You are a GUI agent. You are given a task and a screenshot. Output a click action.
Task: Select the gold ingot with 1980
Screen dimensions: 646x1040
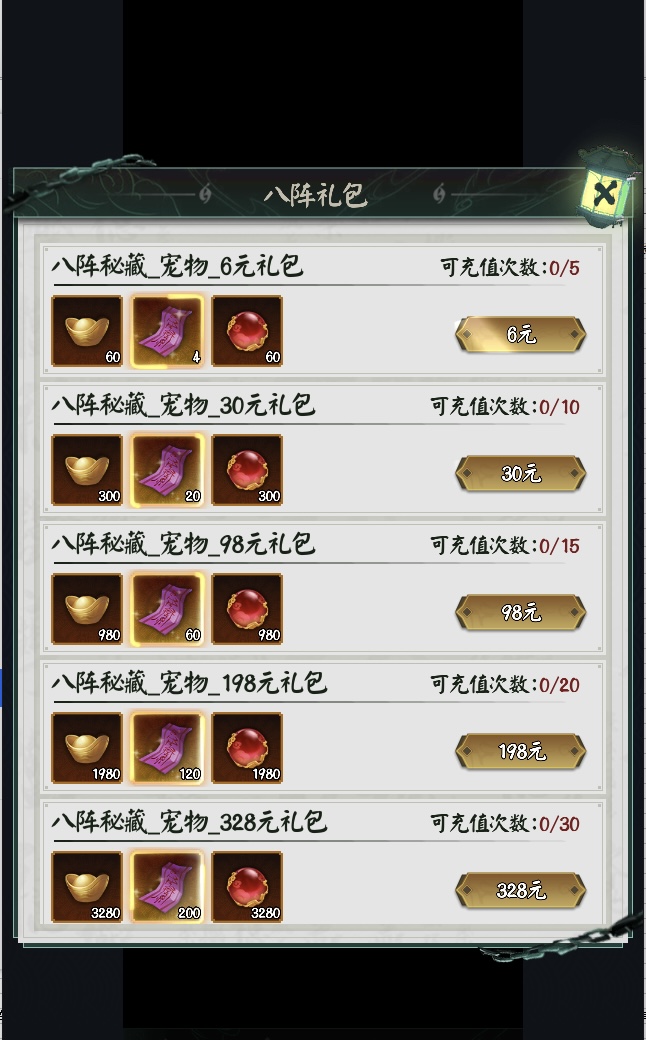tap(87, 748)
